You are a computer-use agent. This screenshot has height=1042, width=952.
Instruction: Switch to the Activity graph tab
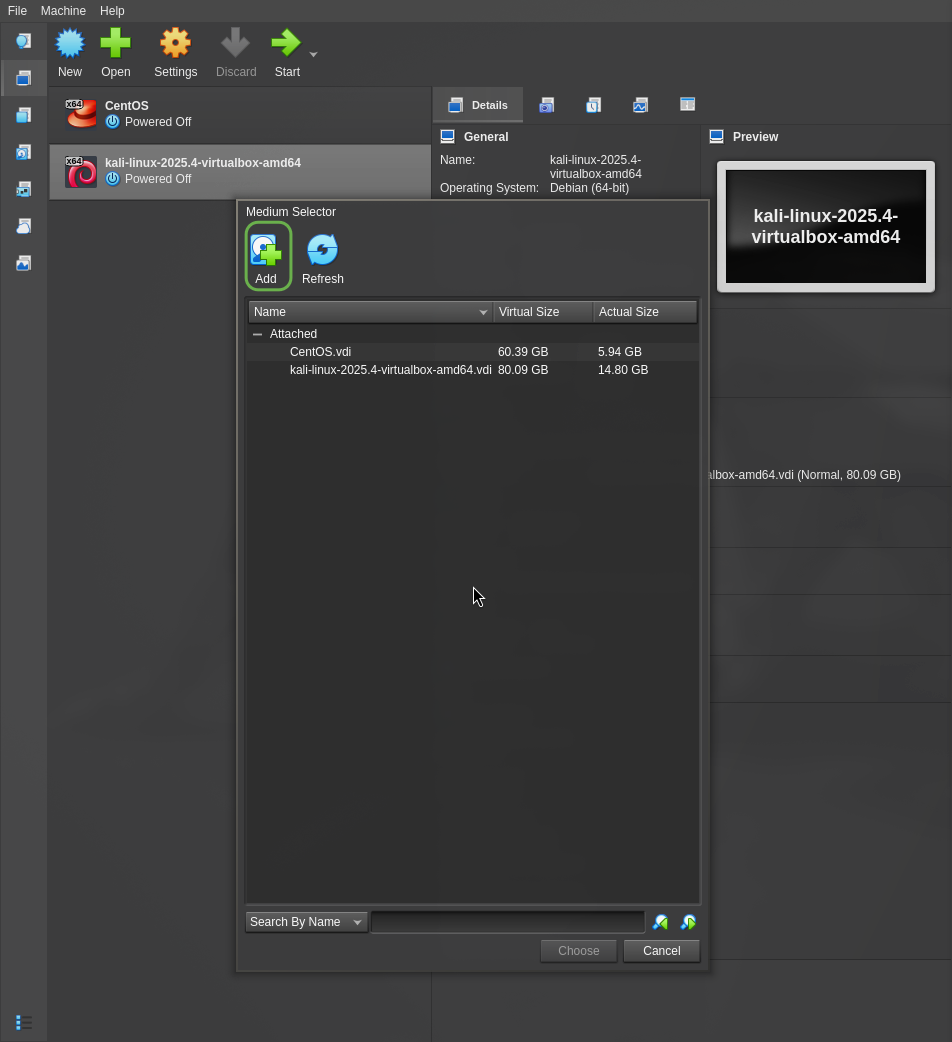click(x=640, y=105)
